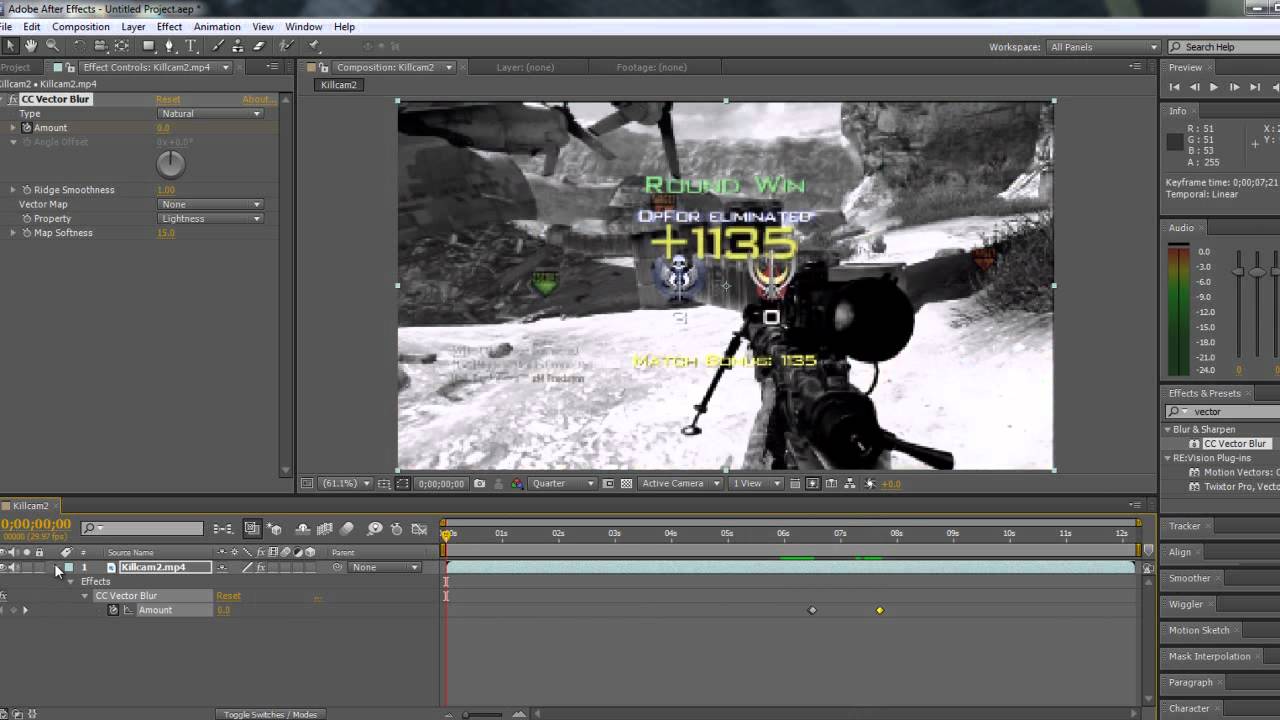
Task: Click the Auto-keyframe stopwatch timeline icon
Action: pyautogui.click(x=397, y=529)
